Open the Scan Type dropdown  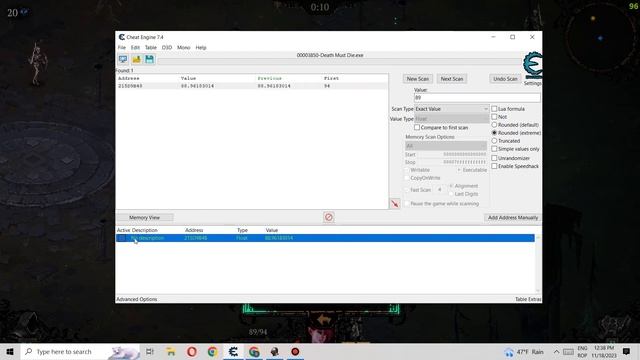pyautogui.click(x=451, y=109)
